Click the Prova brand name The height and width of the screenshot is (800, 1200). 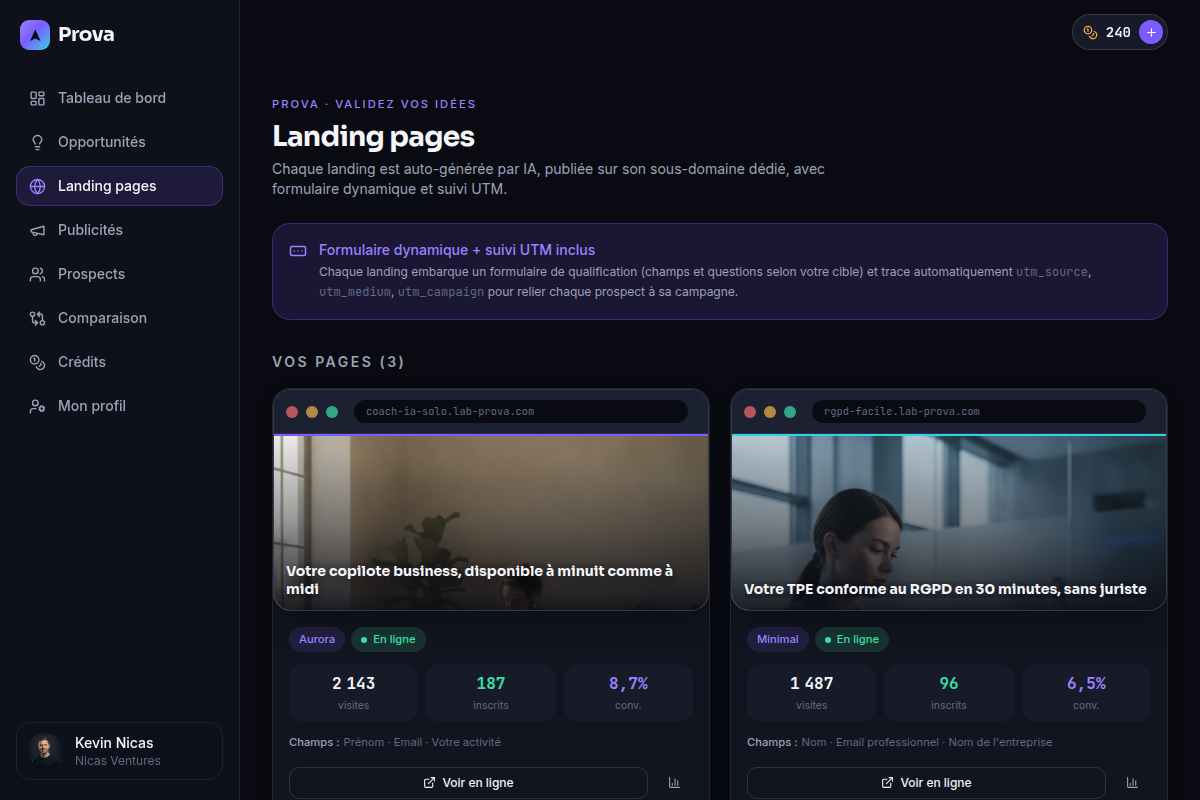86,35
